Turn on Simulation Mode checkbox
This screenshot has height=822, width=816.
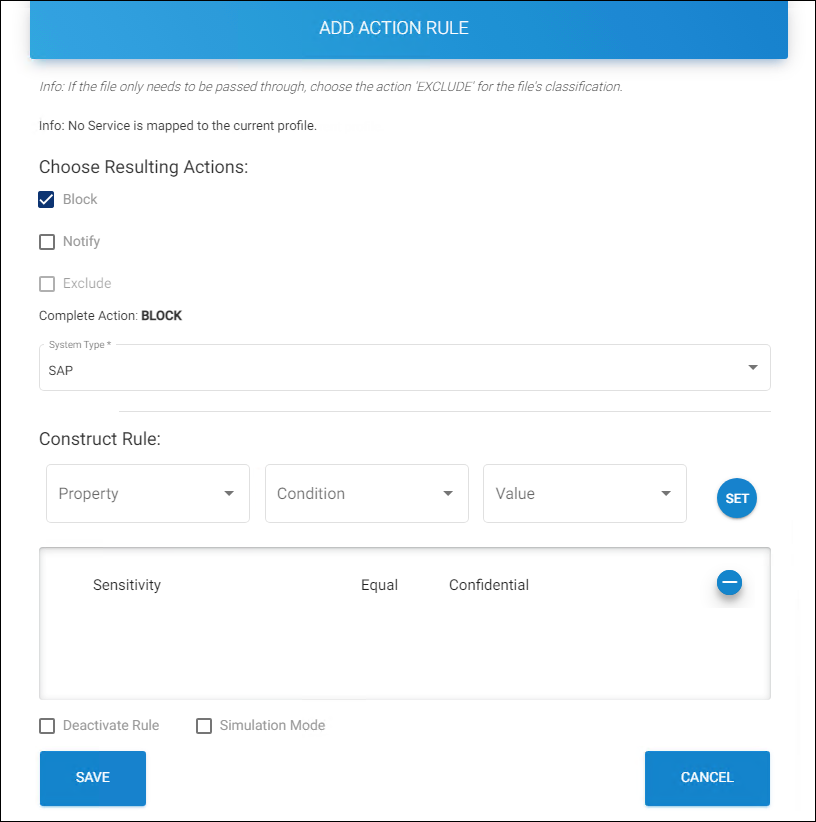point(204,726)
